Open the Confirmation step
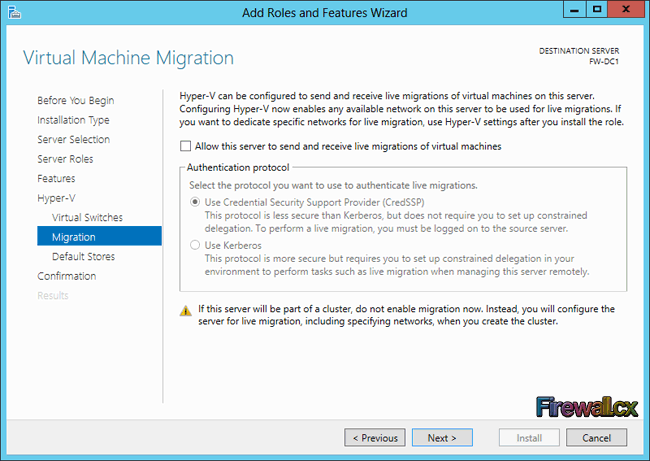 (67, 276)
